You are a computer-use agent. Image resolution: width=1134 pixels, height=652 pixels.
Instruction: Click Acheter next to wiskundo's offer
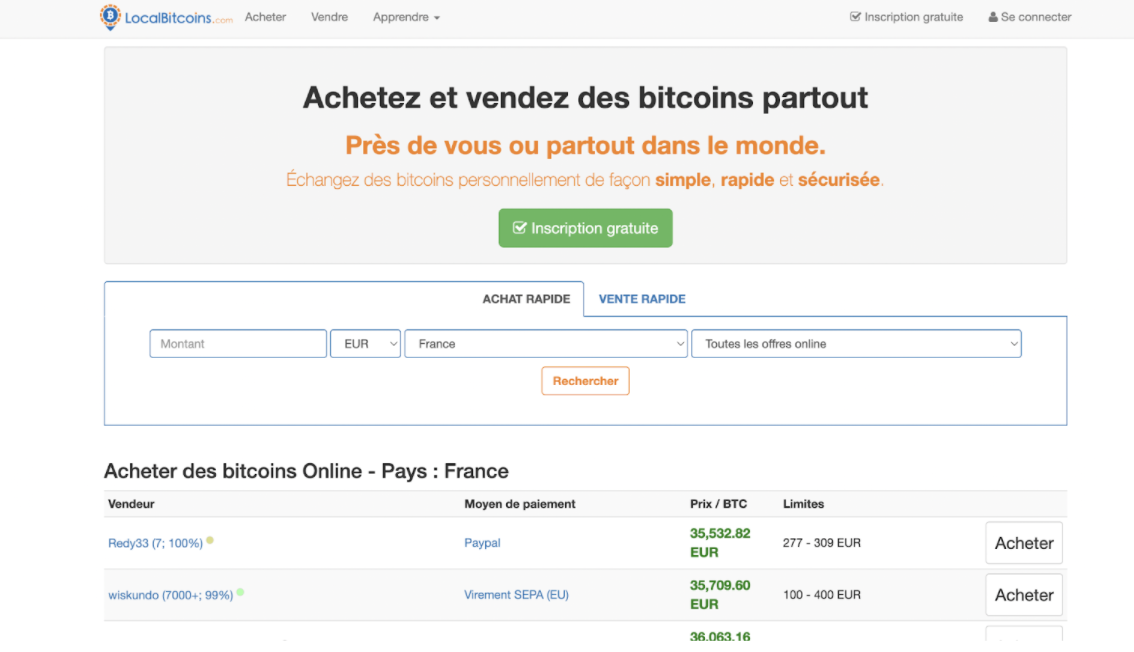click(x=1023, y=594)
